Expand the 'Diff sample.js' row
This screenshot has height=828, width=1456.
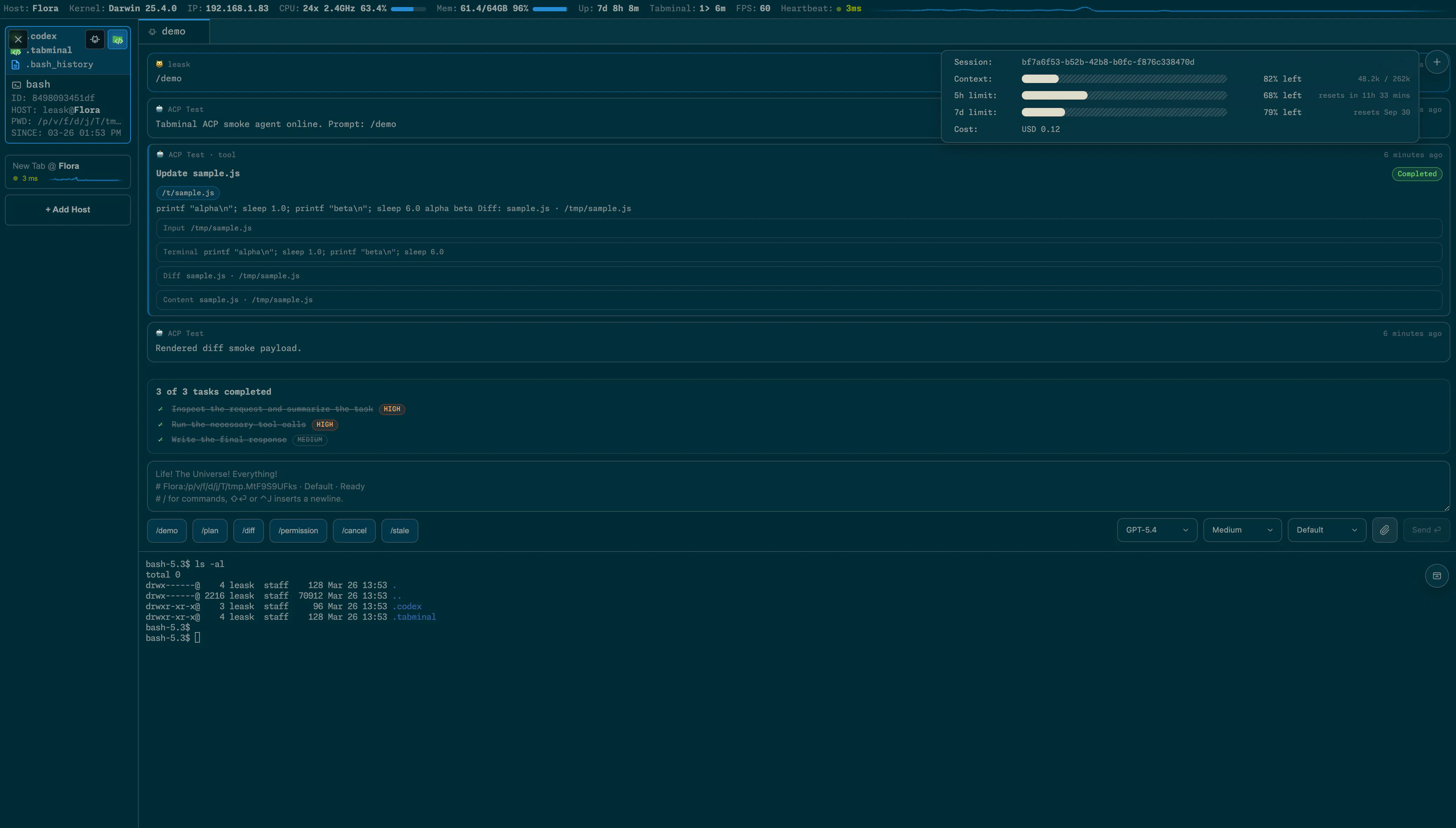tap(799, 276)
